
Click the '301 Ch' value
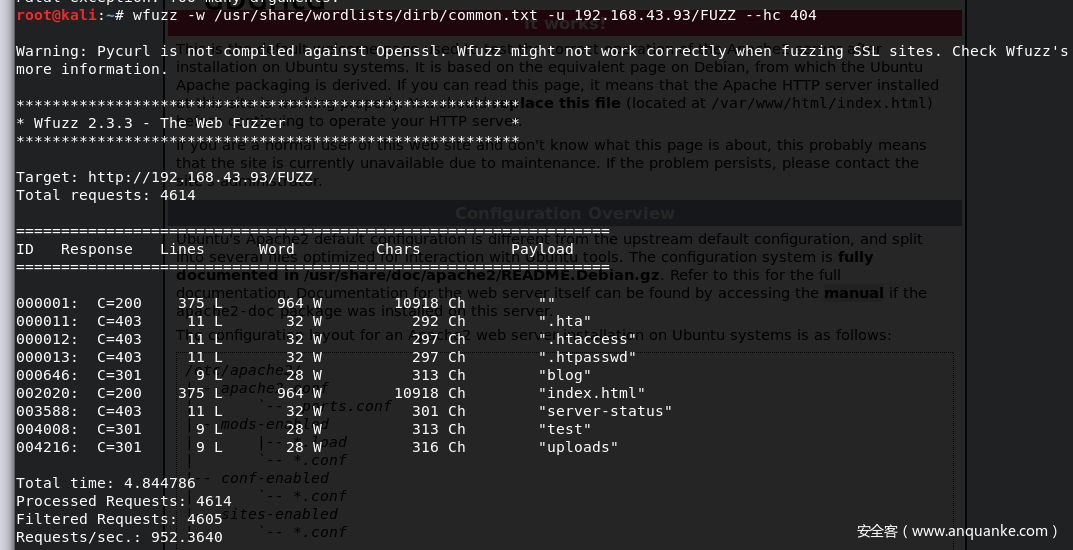click(x=439, y=411)
